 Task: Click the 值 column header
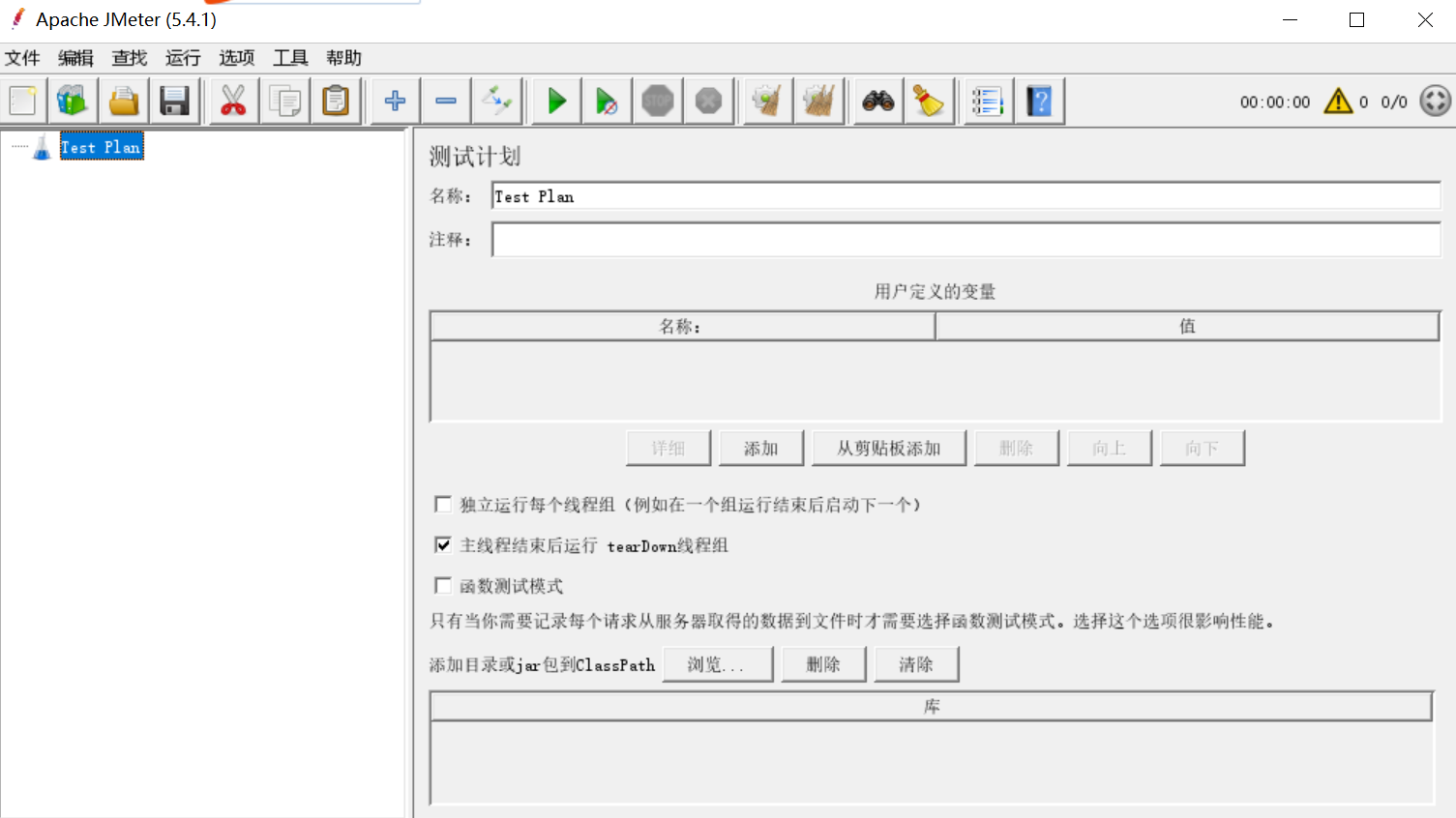(x=1187, y=326)
